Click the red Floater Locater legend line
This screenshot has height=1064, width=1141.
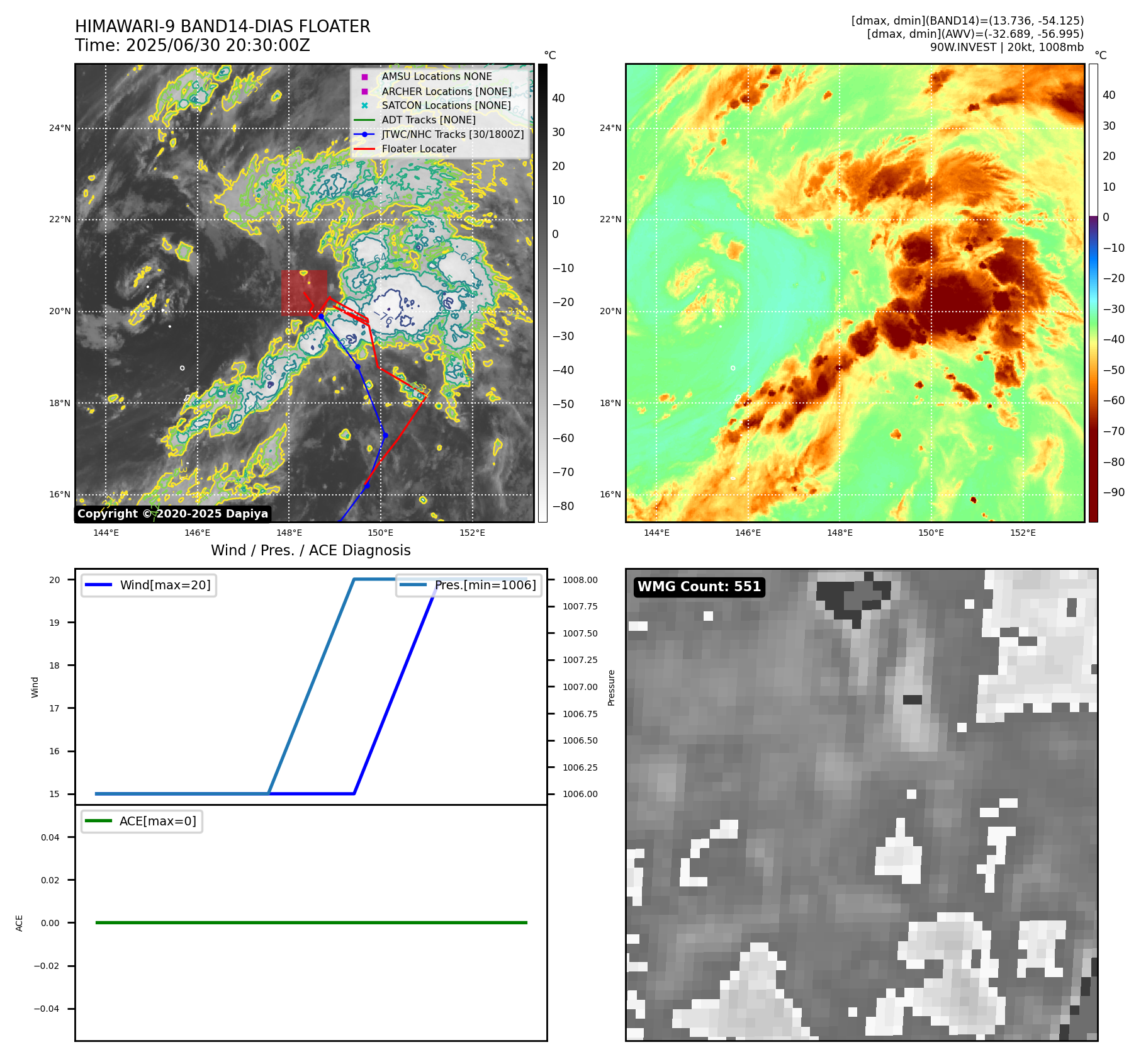[364, 149]
